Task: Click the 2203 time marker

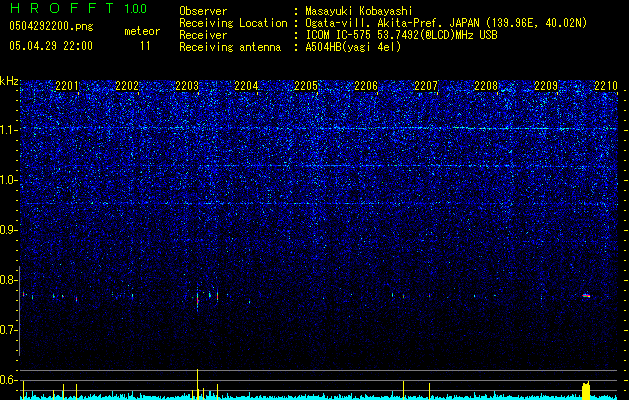Action: coord(187,86)
